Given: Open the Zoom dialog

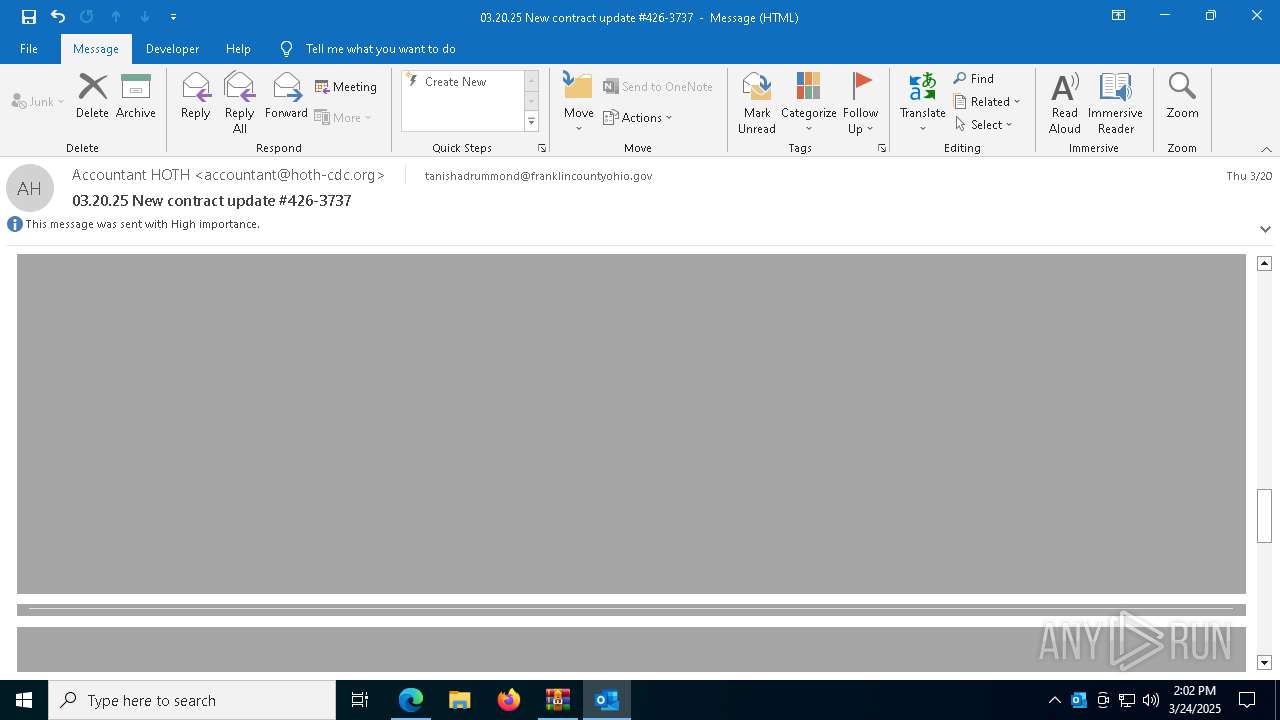Looking at the screenshot, I should (x=1182, y=96).
